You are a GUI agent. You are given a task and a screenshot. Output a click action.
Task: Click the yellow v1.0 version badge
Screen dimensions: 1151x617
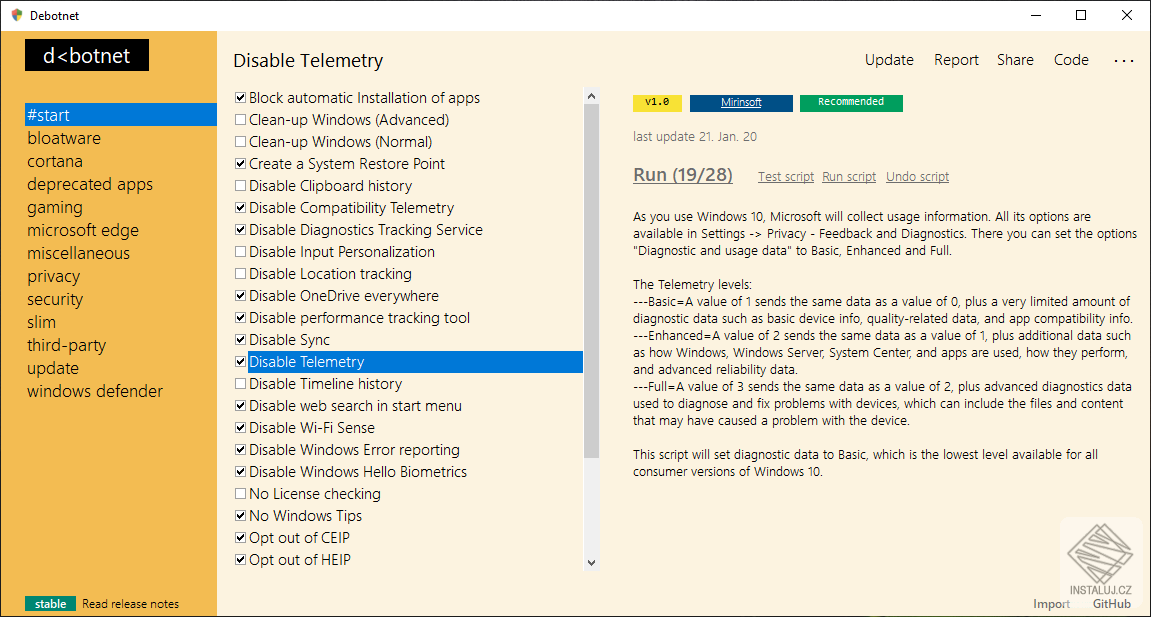(x=656, y=103)
